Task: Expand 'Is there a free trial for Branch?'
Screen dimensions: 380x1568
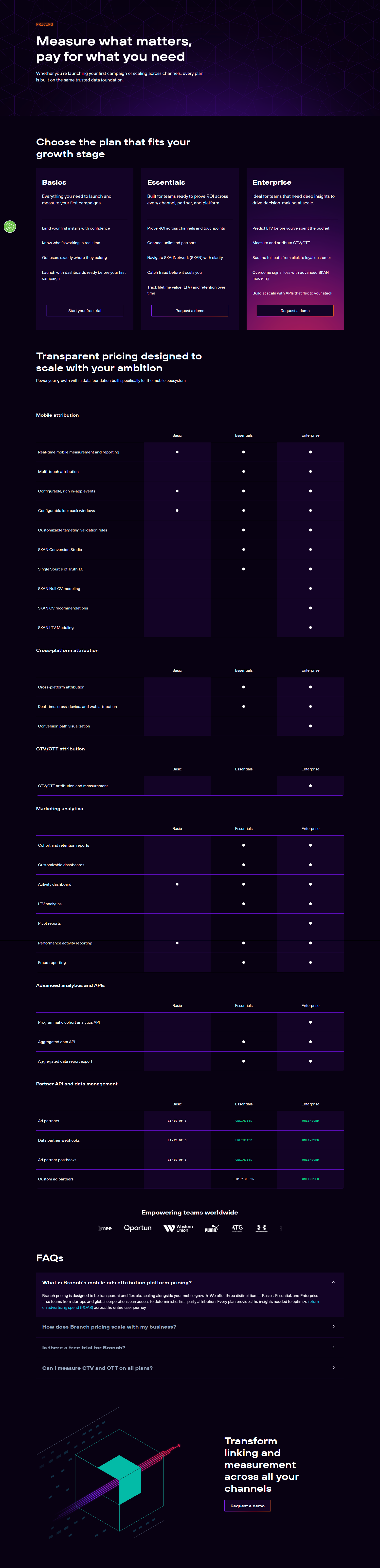Action: (190, 1347)
